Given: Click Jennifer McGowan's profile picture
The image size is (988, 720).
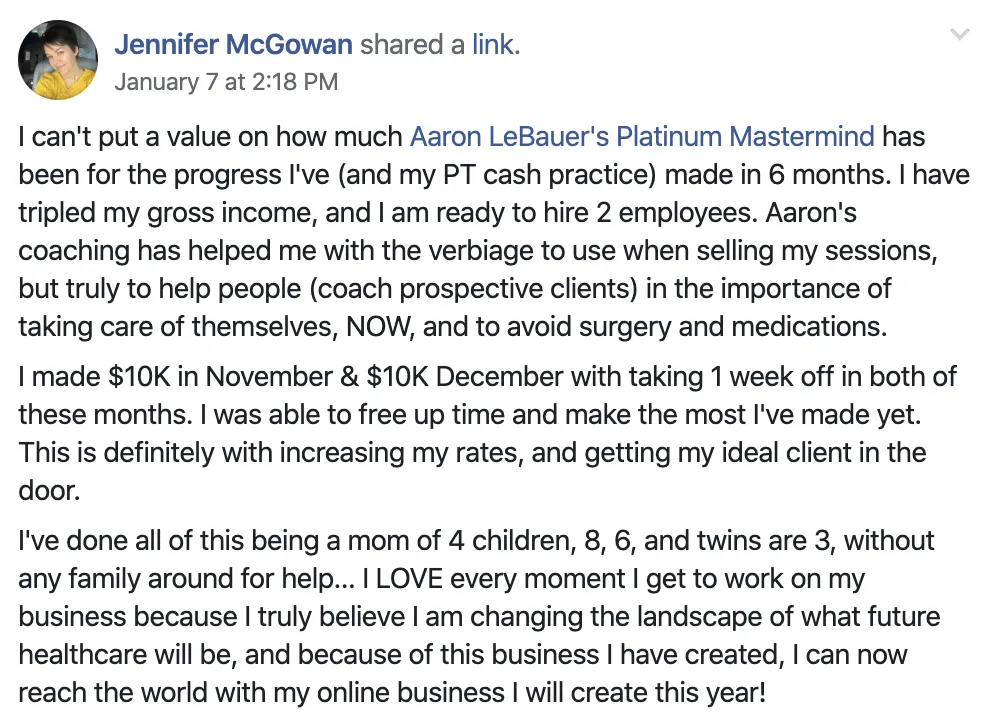Looking at the screenshot, I should tap(57, 59).
